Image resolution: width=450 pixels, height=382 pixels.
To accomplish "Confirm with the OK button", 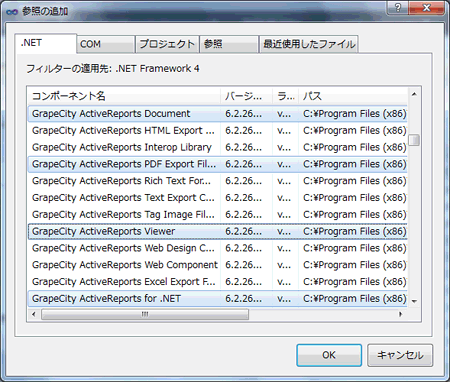I will coord(329,355).
